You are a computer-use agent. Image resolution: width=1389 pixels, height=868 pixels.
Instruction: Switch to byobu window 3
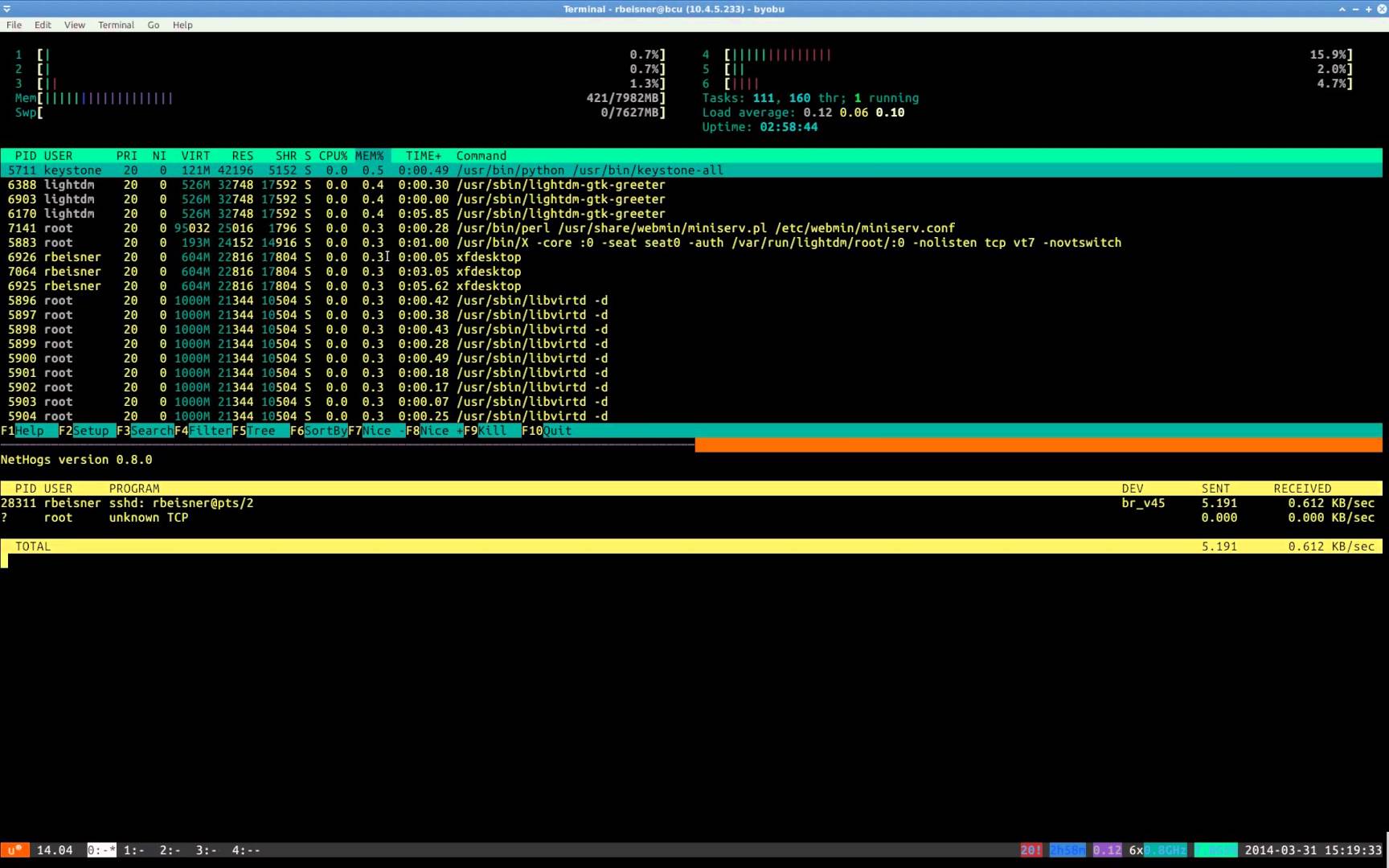206,850
